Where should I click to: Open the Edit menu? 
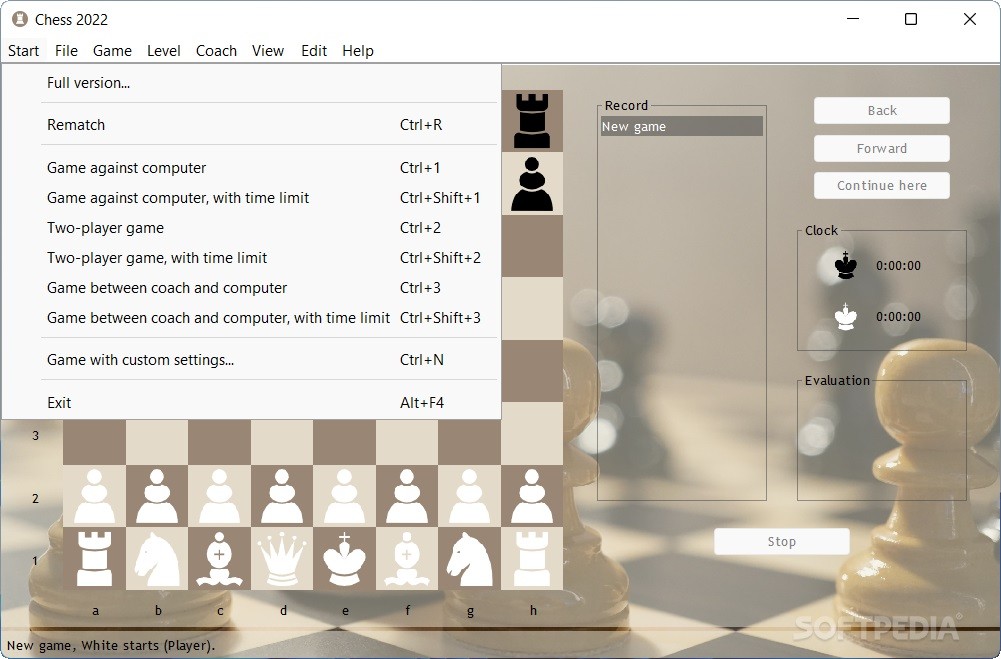coord(314,50)
